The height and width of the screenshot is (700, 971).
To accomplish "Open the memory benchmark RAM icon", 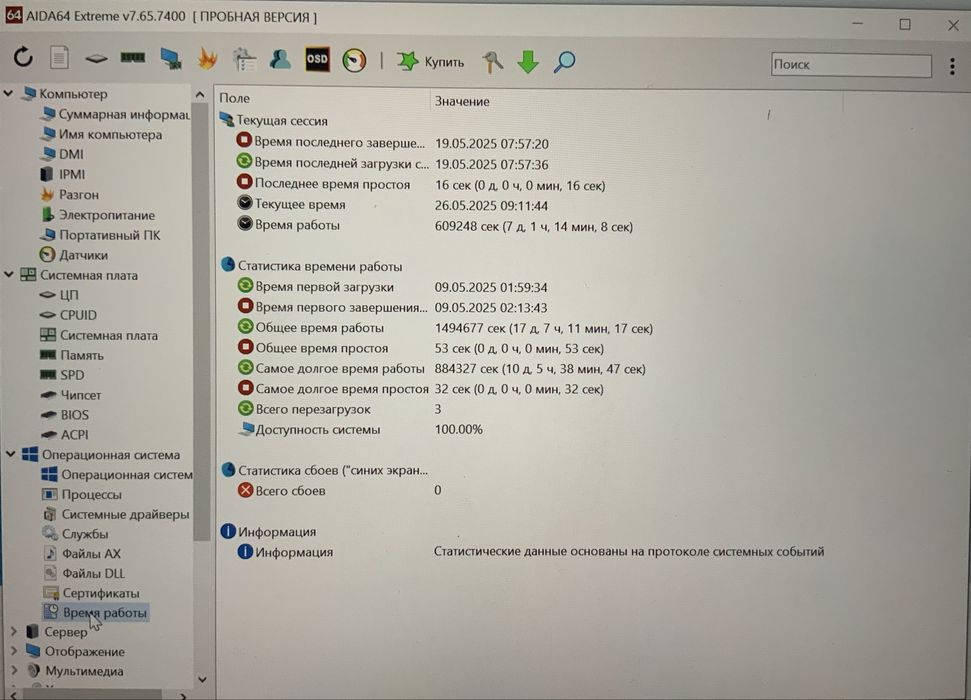I will coord(133,58).
